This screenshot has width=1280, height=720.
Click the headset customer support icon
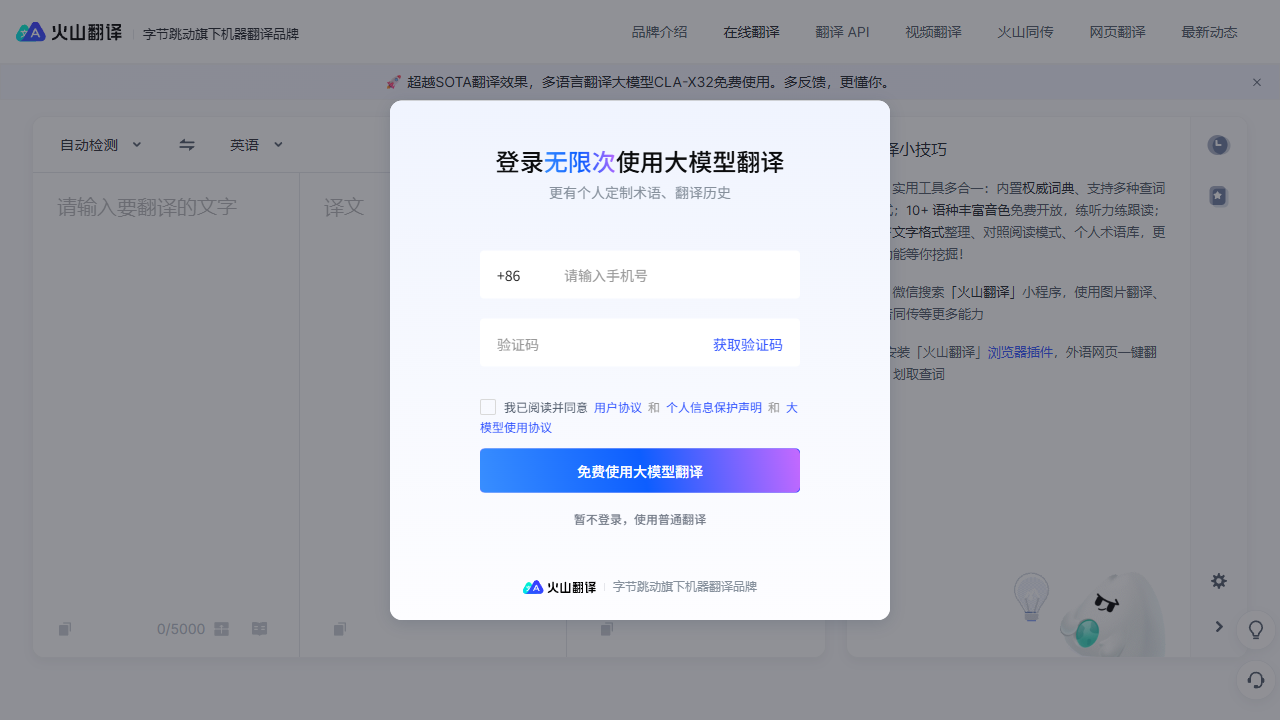[x=1256, y=680]
